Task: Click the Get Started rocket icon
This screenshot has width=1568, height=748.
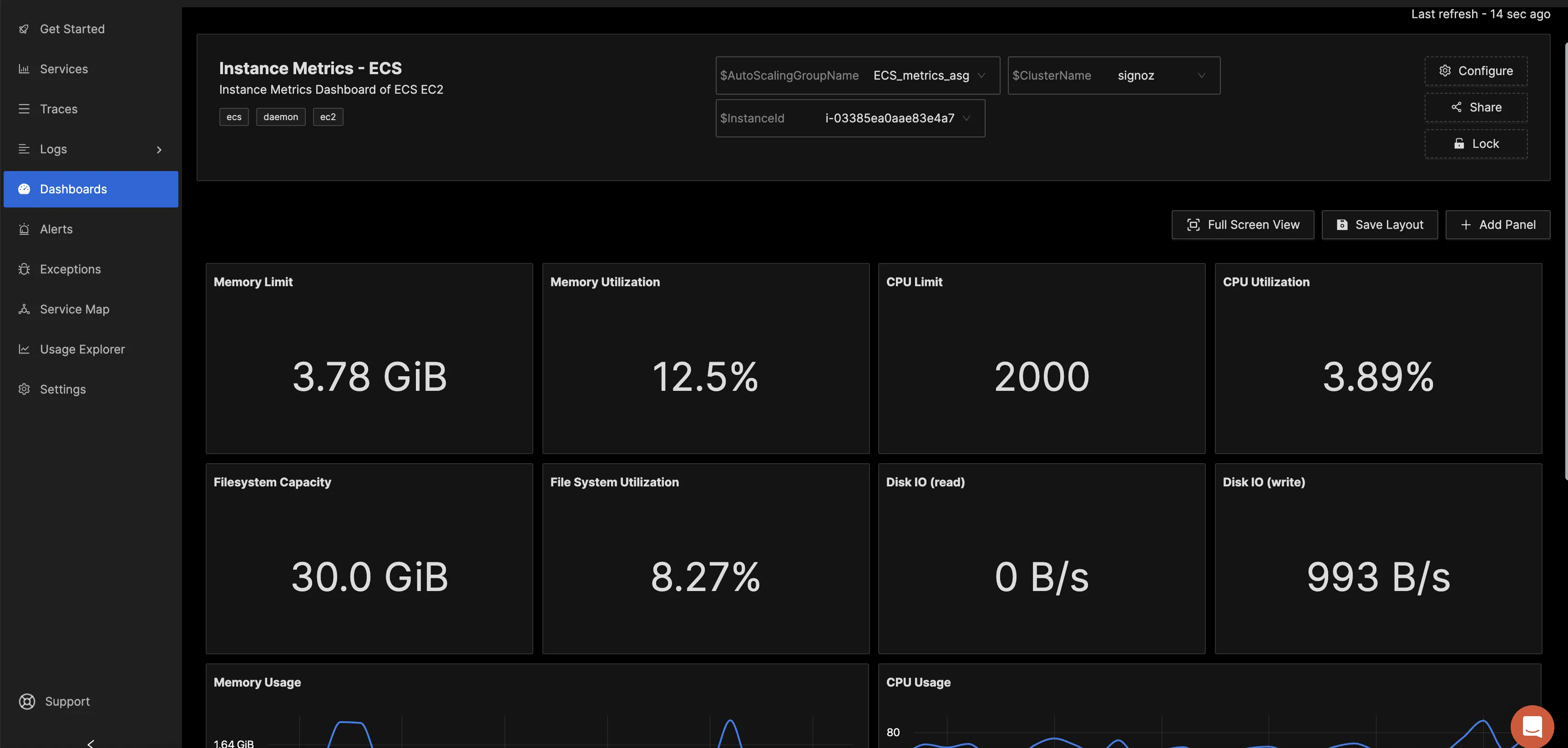Action: pyautogui.click(x=24, y=29)
